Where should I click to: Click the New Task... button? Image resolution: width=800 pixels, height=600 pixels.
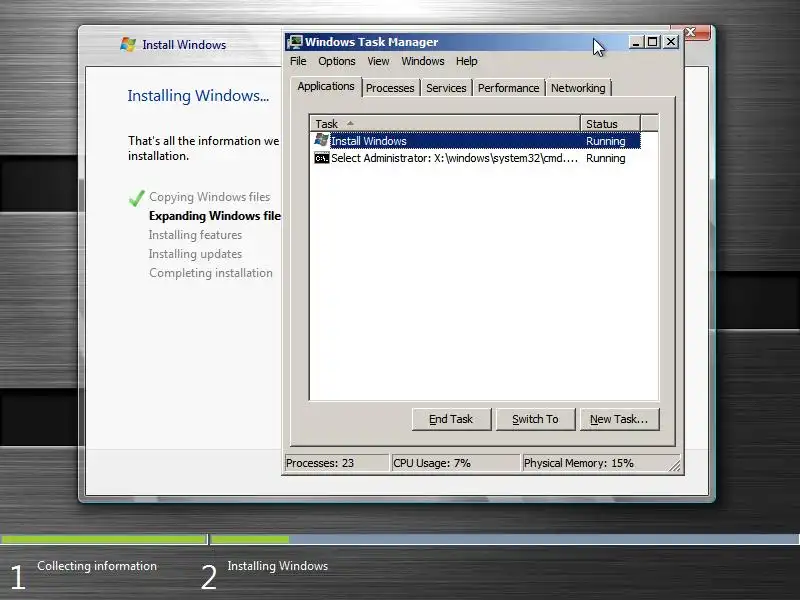[619, 419]
